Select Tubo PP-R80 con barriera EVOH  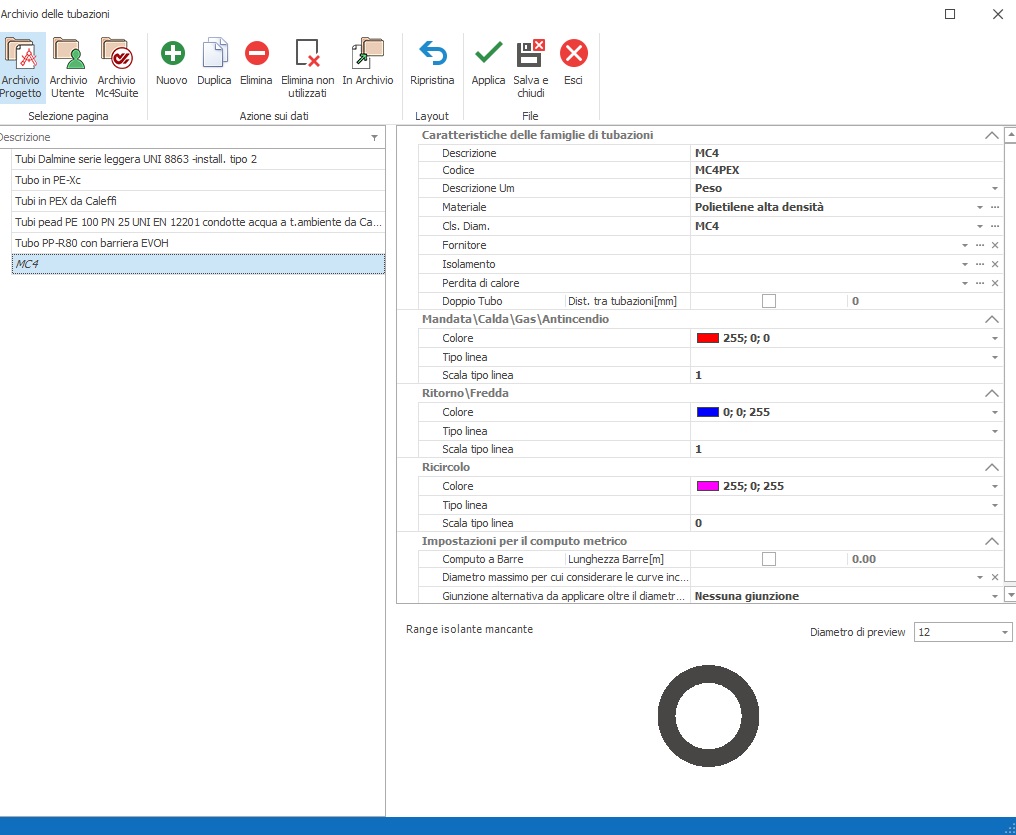coord(197,243)
